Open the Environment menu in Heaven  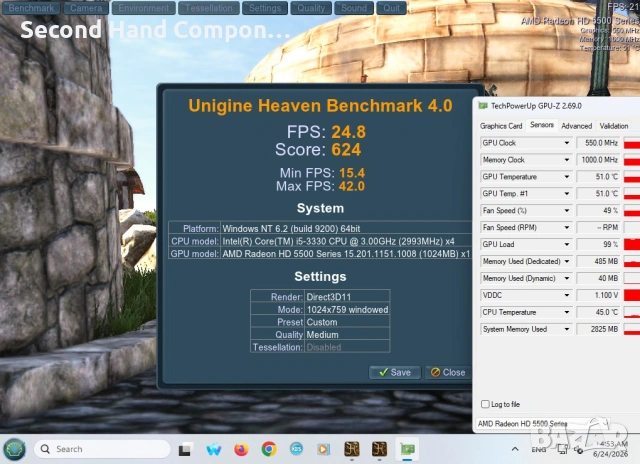[144, 8]
